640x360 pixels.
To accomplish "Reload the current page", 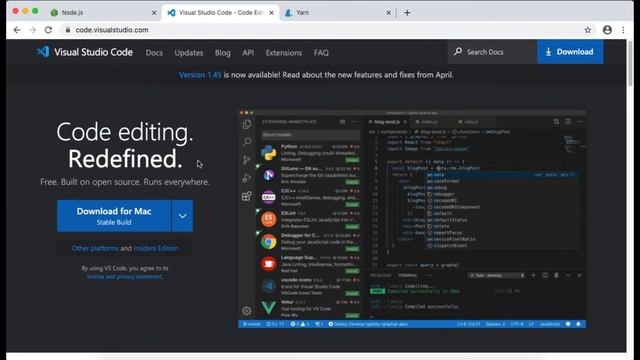I will coord(48,30).
